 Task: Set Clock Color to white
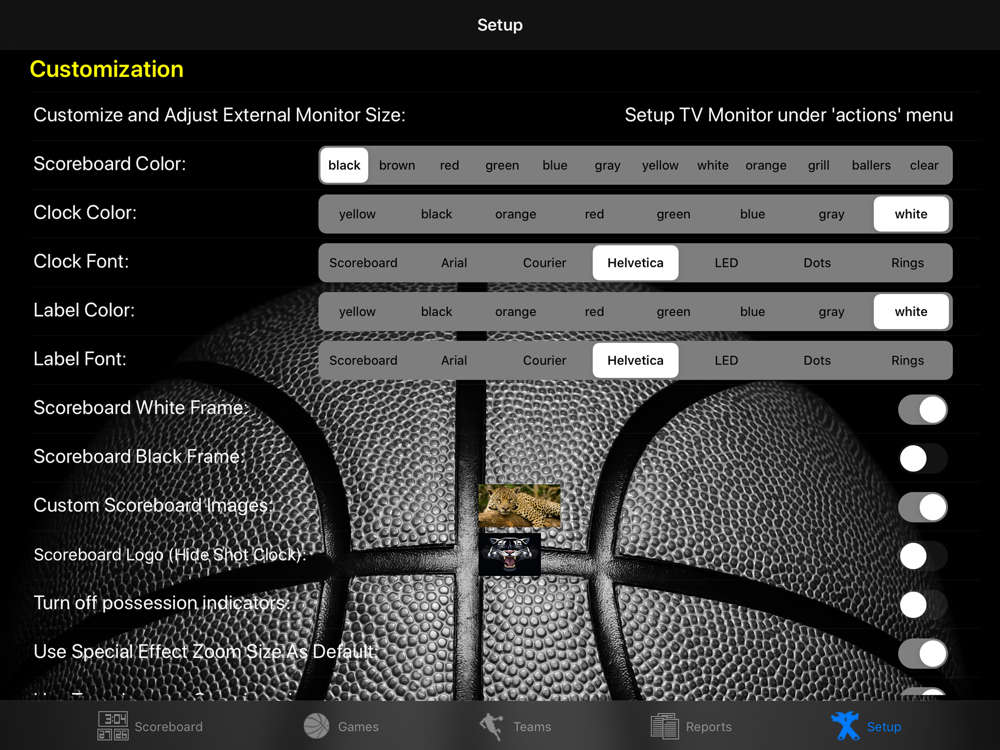coord(911,214)
